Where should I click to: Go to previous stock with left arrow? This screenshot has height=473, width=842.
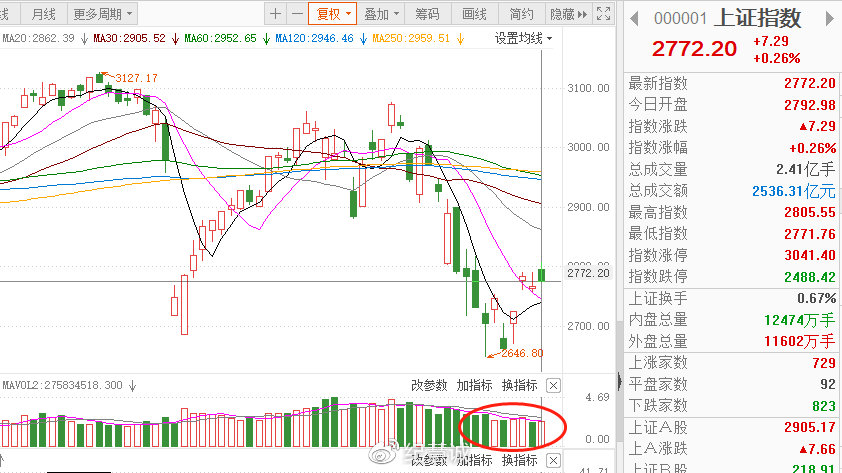pos(634,19)
